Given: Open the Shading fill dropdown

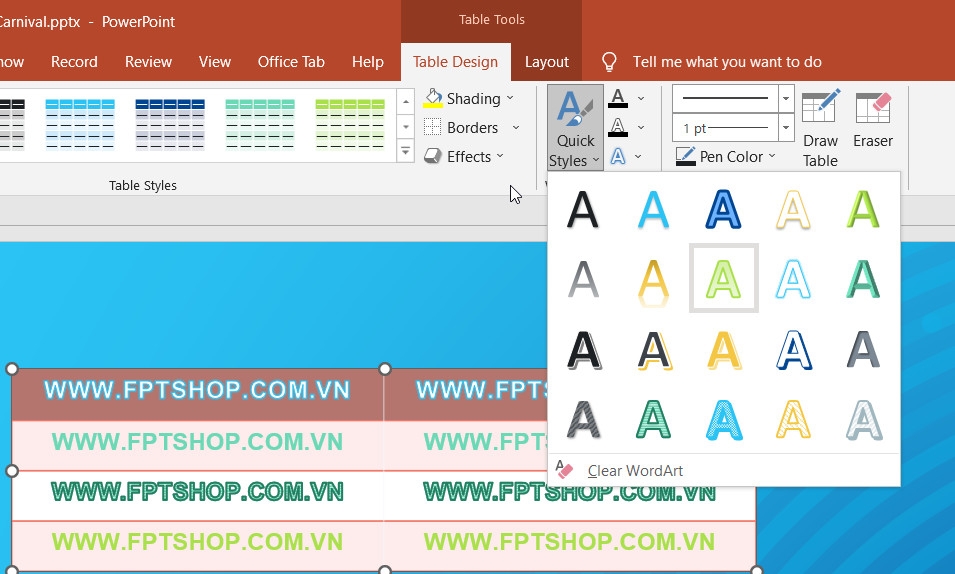Looking at the screenshot, I should (x=469, y=98).
